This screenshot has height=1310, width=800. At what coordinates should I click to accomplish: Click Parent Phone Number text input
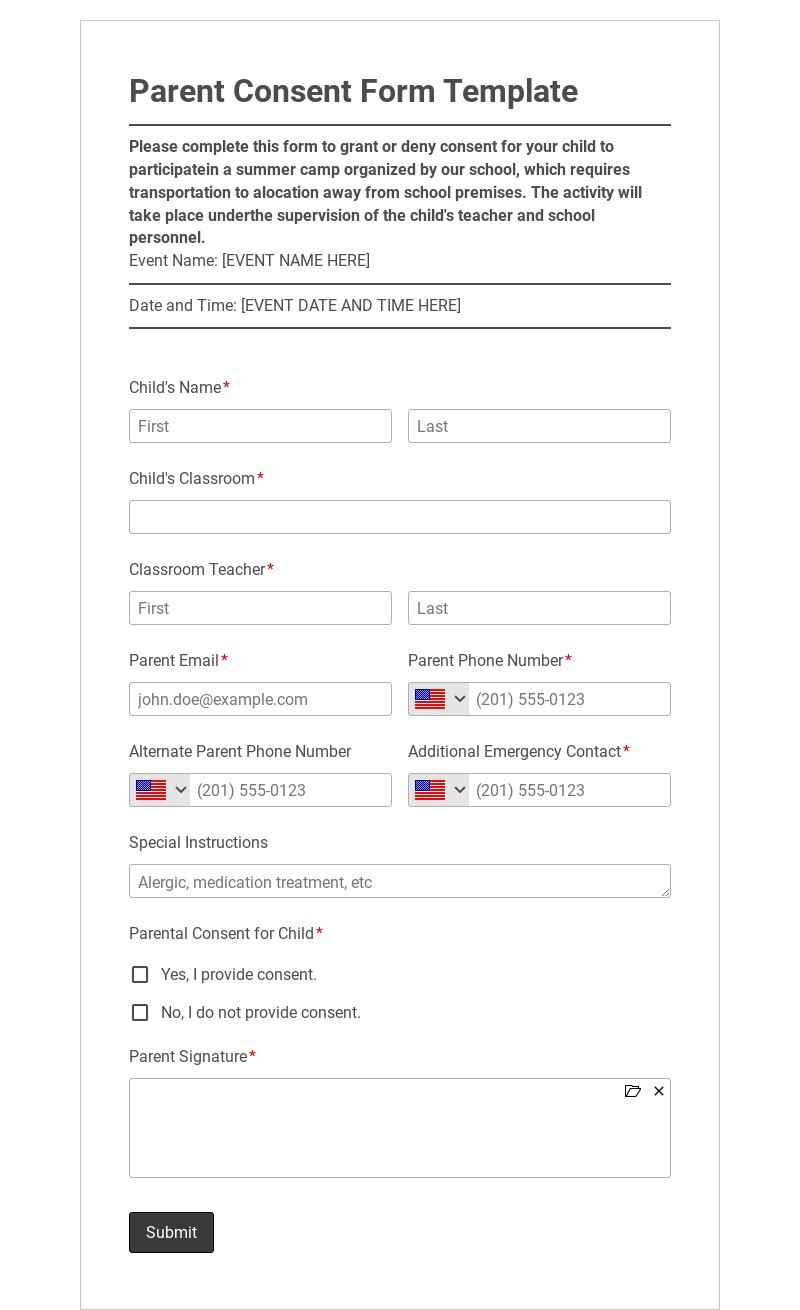coord(569,700)
